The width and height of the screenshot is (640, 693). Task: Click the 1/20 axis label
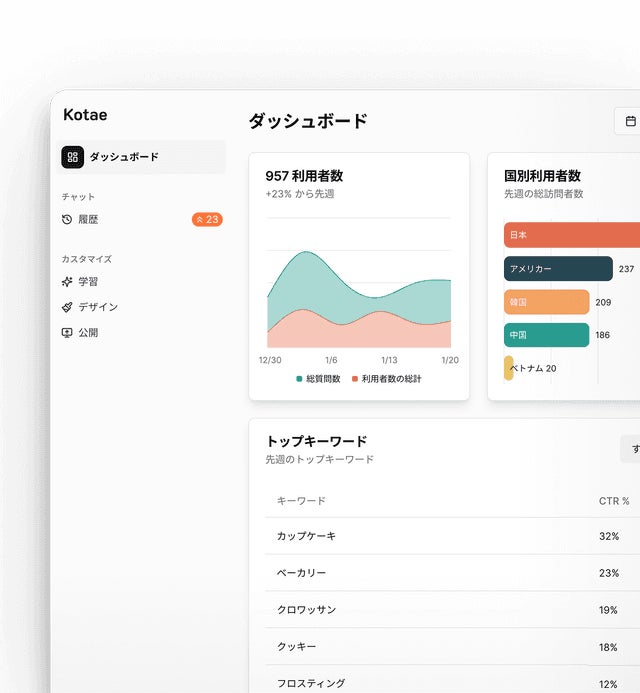click(450, 360)
